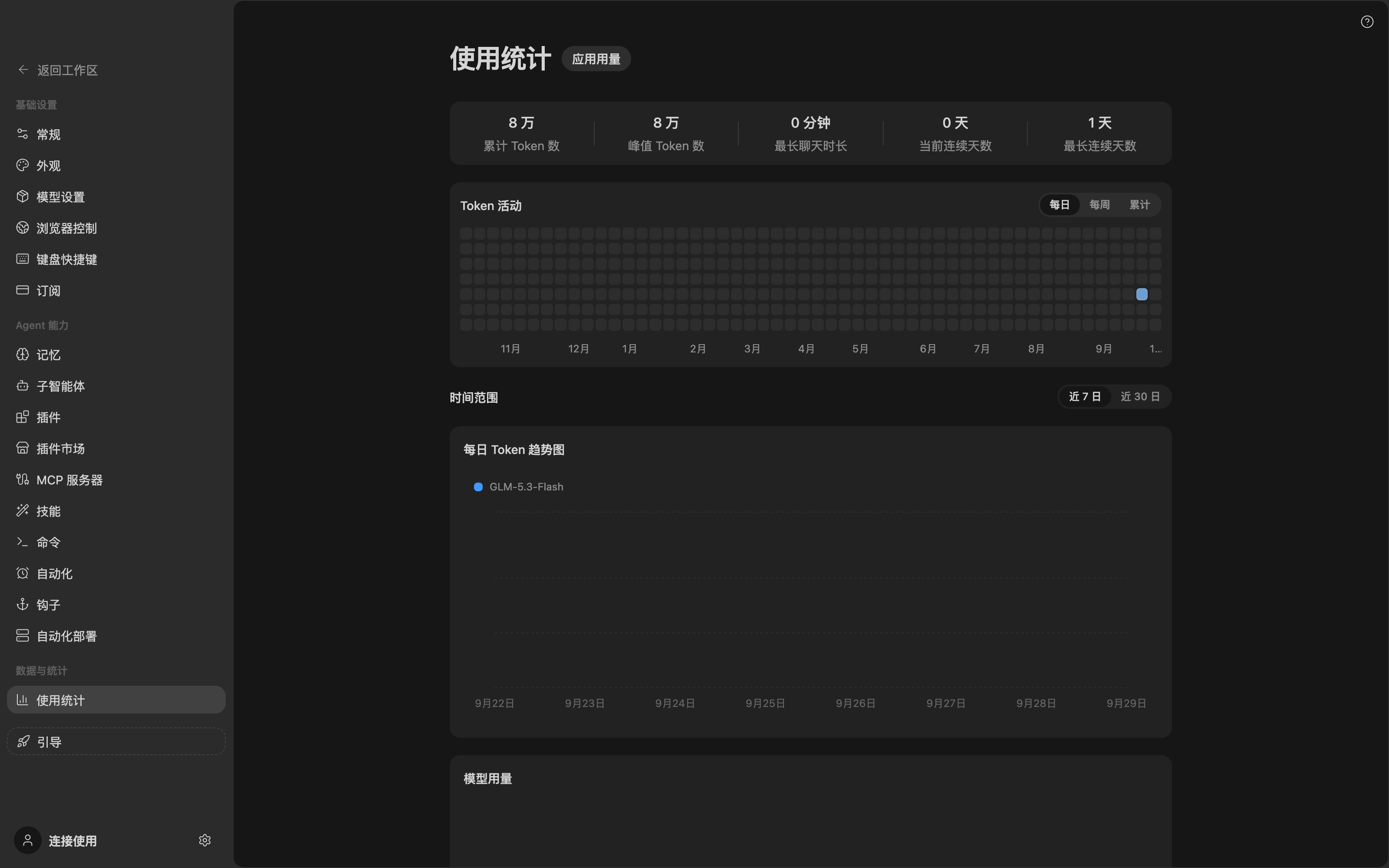Switch Token 活动 view to 累计
The height and width of the screenshot is (868, 1389).
1140,205
